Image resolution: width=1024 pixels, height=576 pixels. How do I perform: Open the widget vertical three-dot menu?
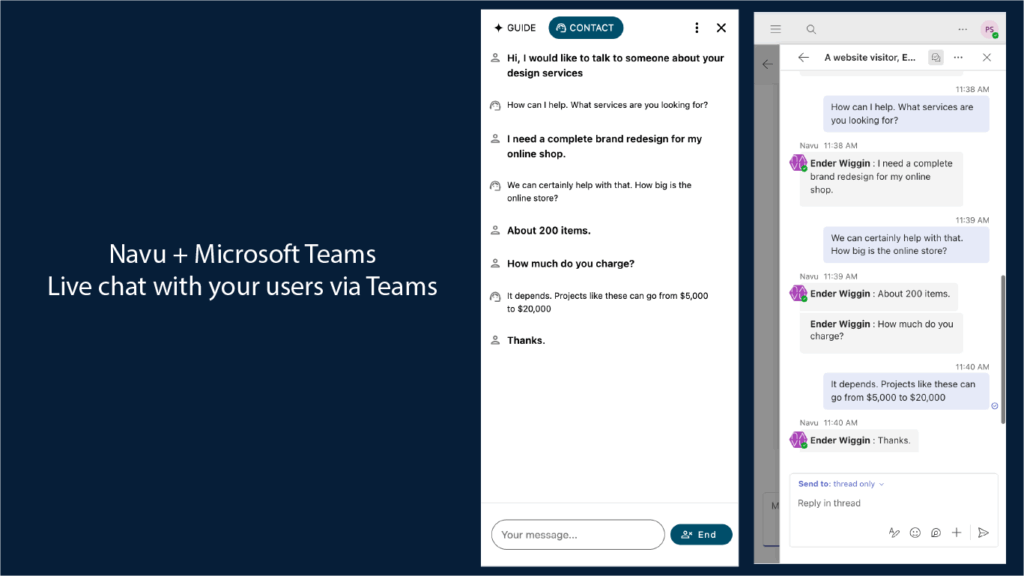pyautogui.click(x=697, y=28)
